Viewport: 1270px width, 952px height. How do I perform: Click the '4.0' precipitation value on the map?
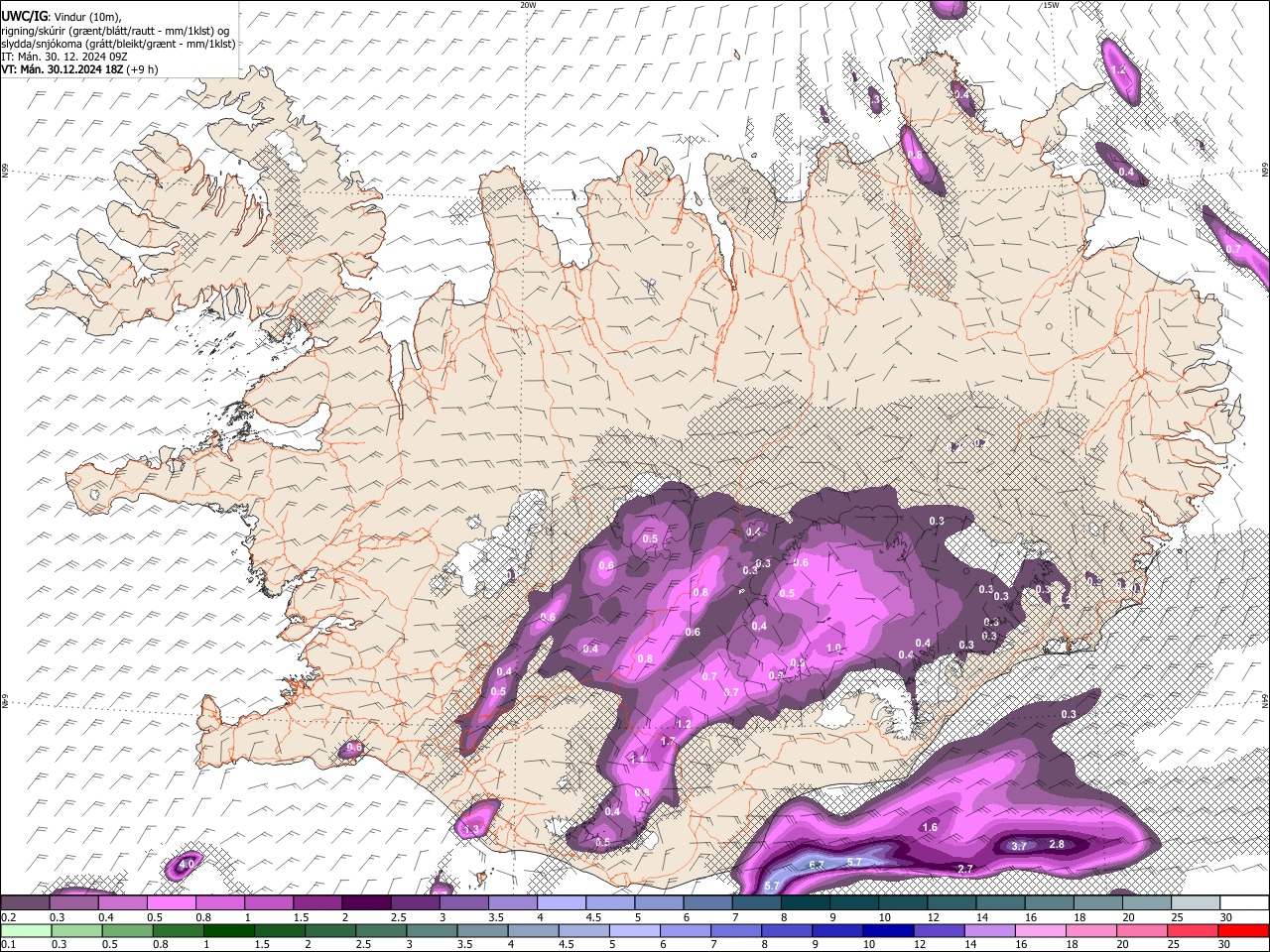[x=187, y=865]
